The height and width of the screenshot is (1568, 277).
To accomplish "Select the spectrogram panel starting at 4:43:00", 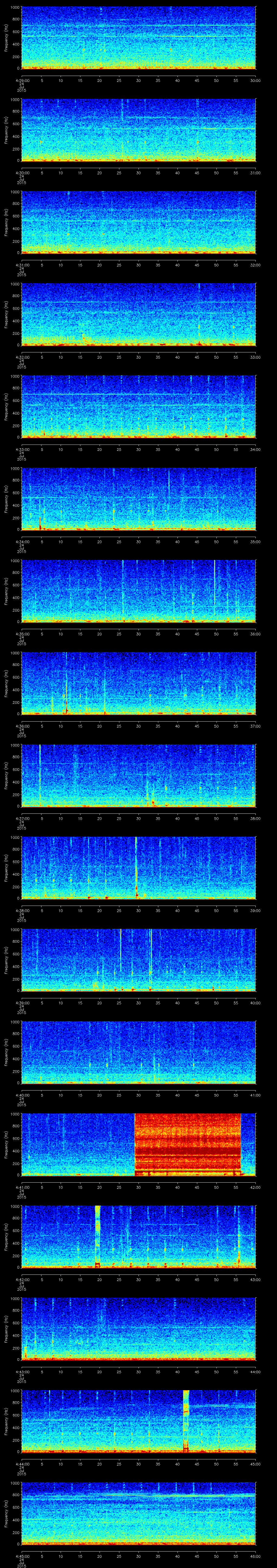I will 139,1329.
